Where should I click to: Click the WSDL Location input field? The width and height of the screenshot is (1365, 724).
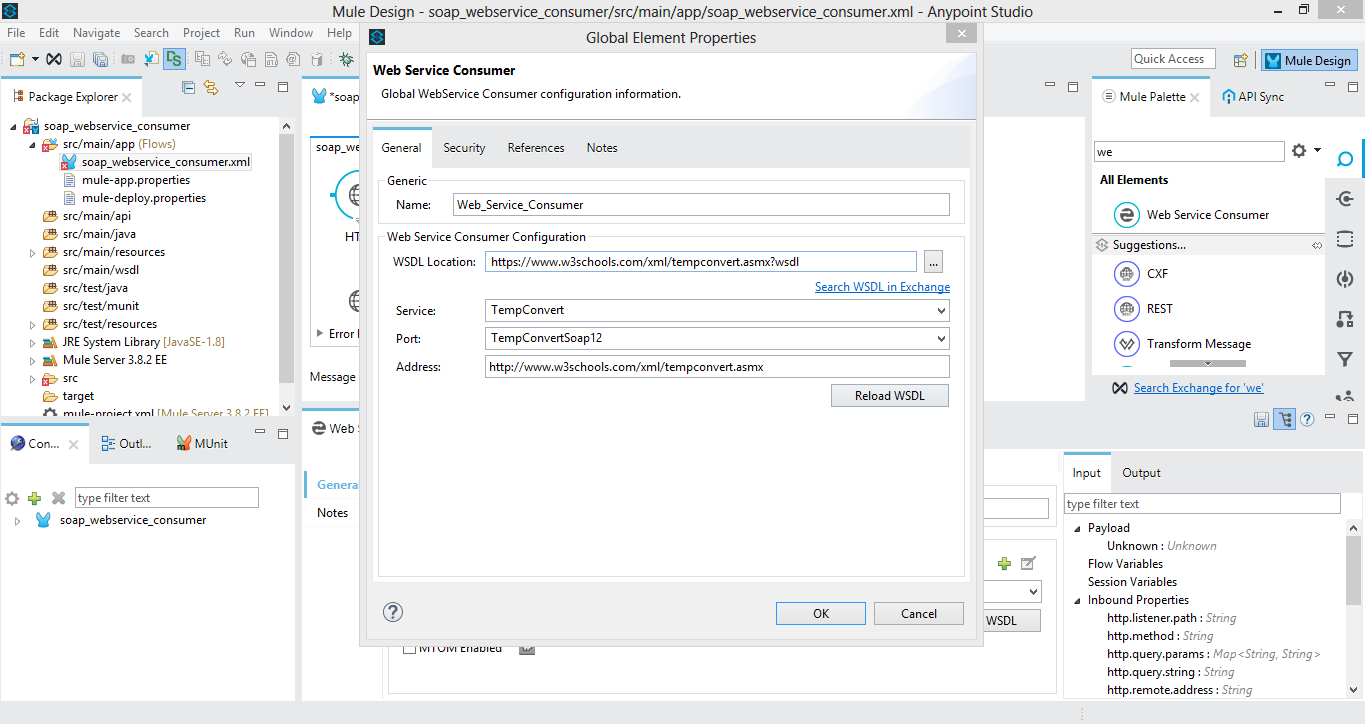(x=701, y=262)
